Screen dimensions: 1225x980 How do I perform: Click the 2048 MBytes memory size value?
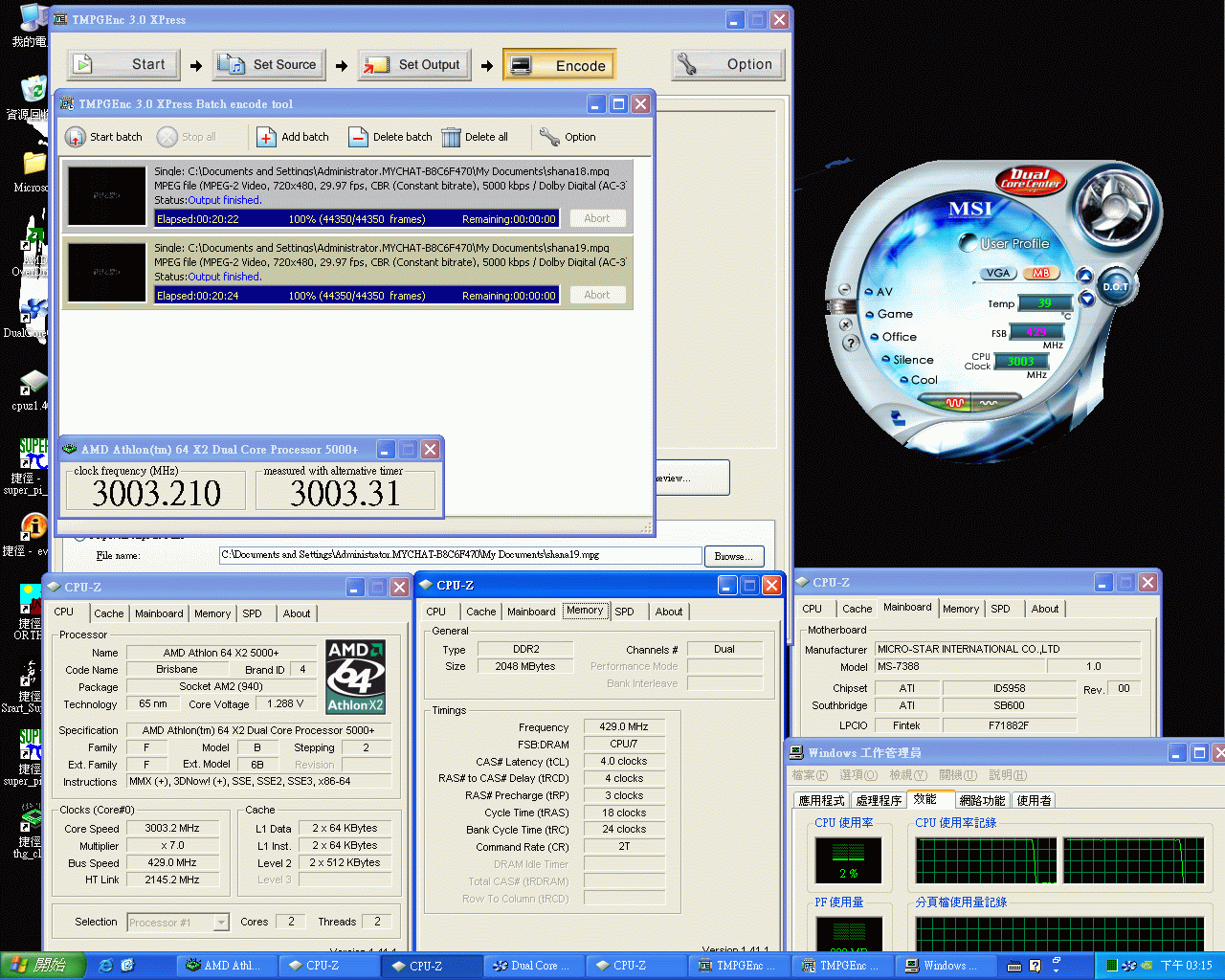[x=525, y=666]
